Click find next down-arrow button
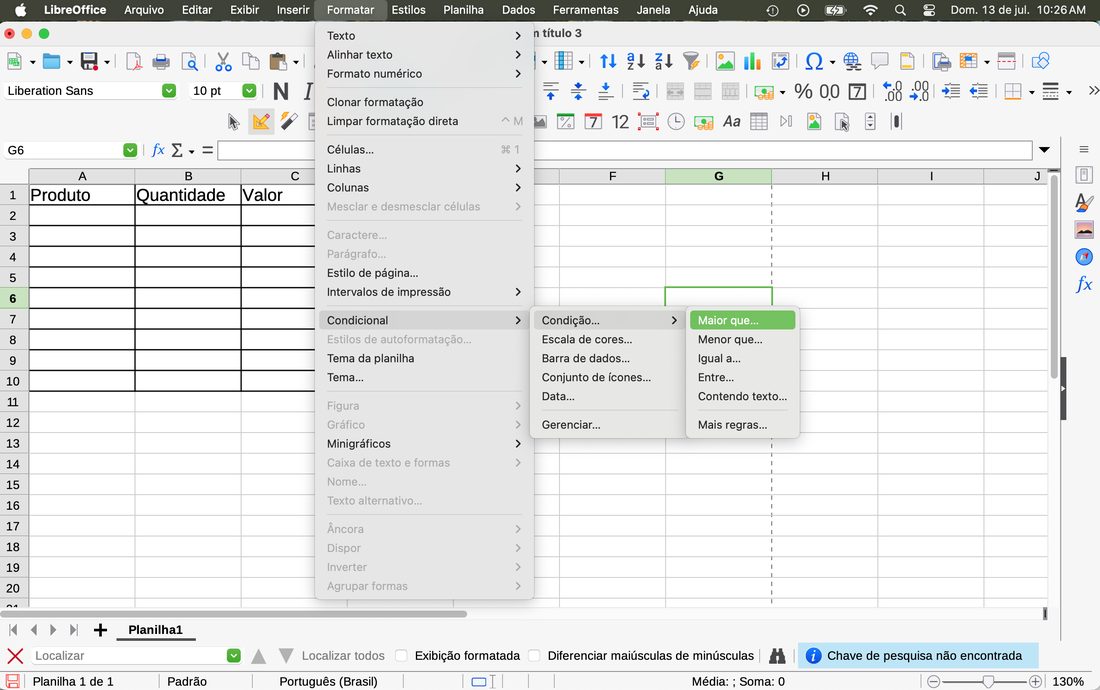 (x=286, y=656)
